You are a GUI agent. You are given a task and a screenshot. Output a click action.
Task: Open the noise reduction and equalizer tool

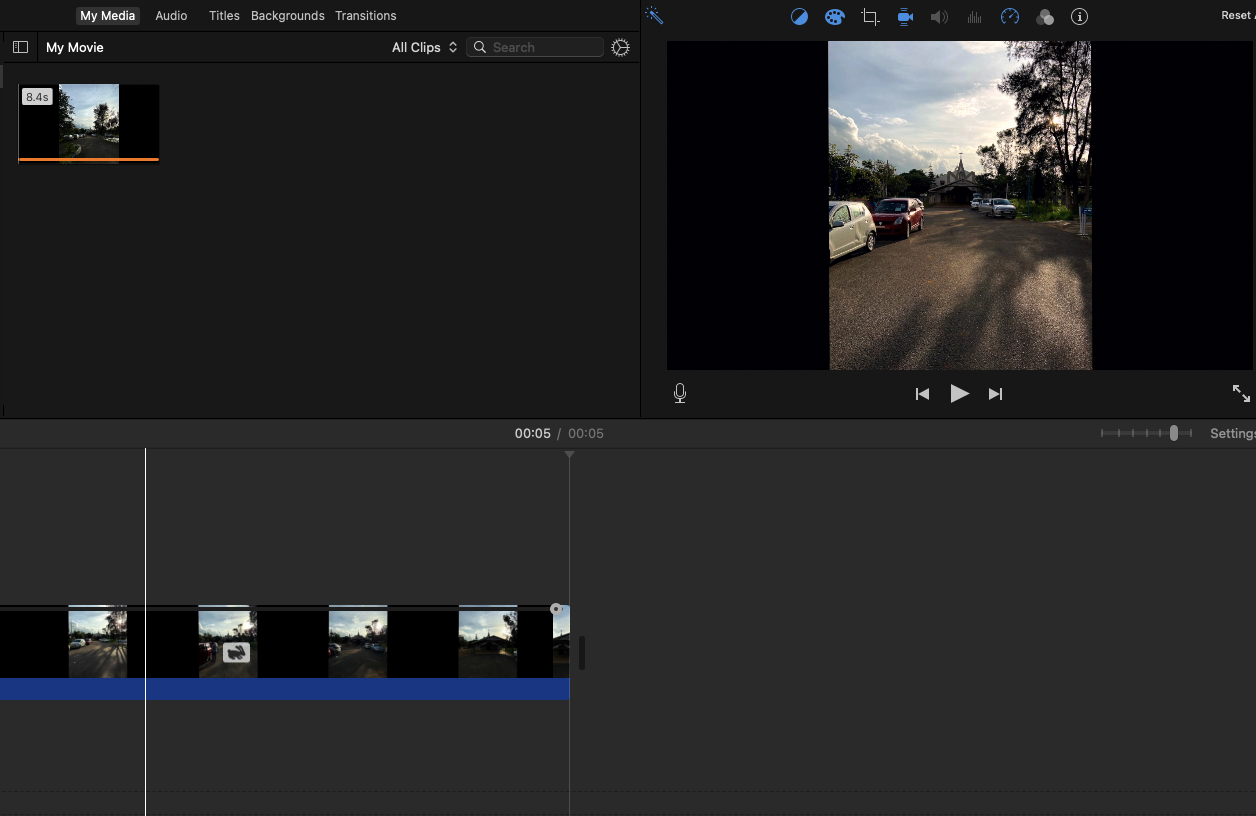(x=974, y=17)
